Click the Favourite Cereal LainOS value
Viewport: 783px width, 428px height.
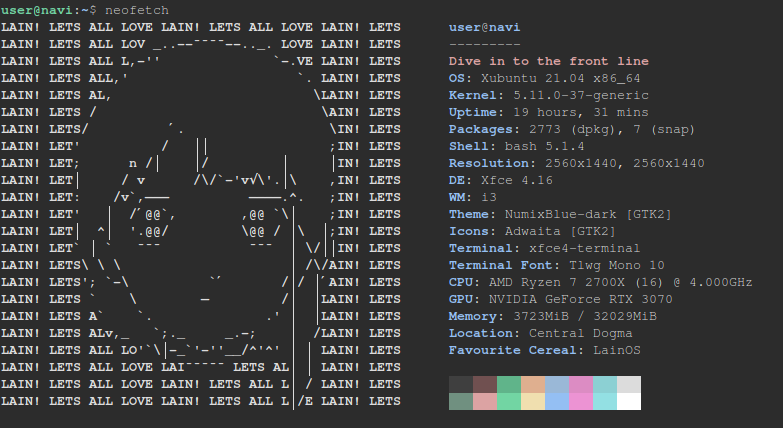617,350
